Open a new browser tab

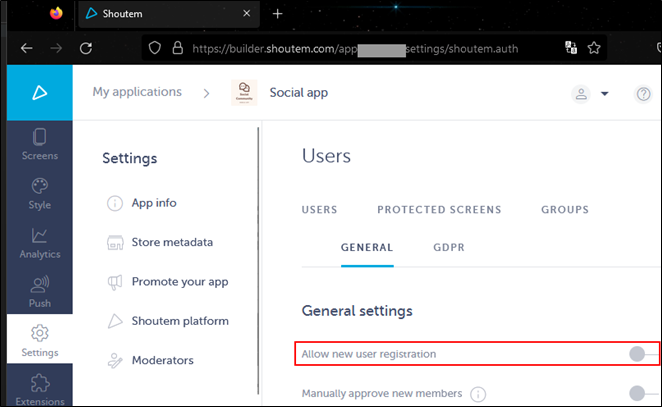pyautogui.click(x=277, y=14)
